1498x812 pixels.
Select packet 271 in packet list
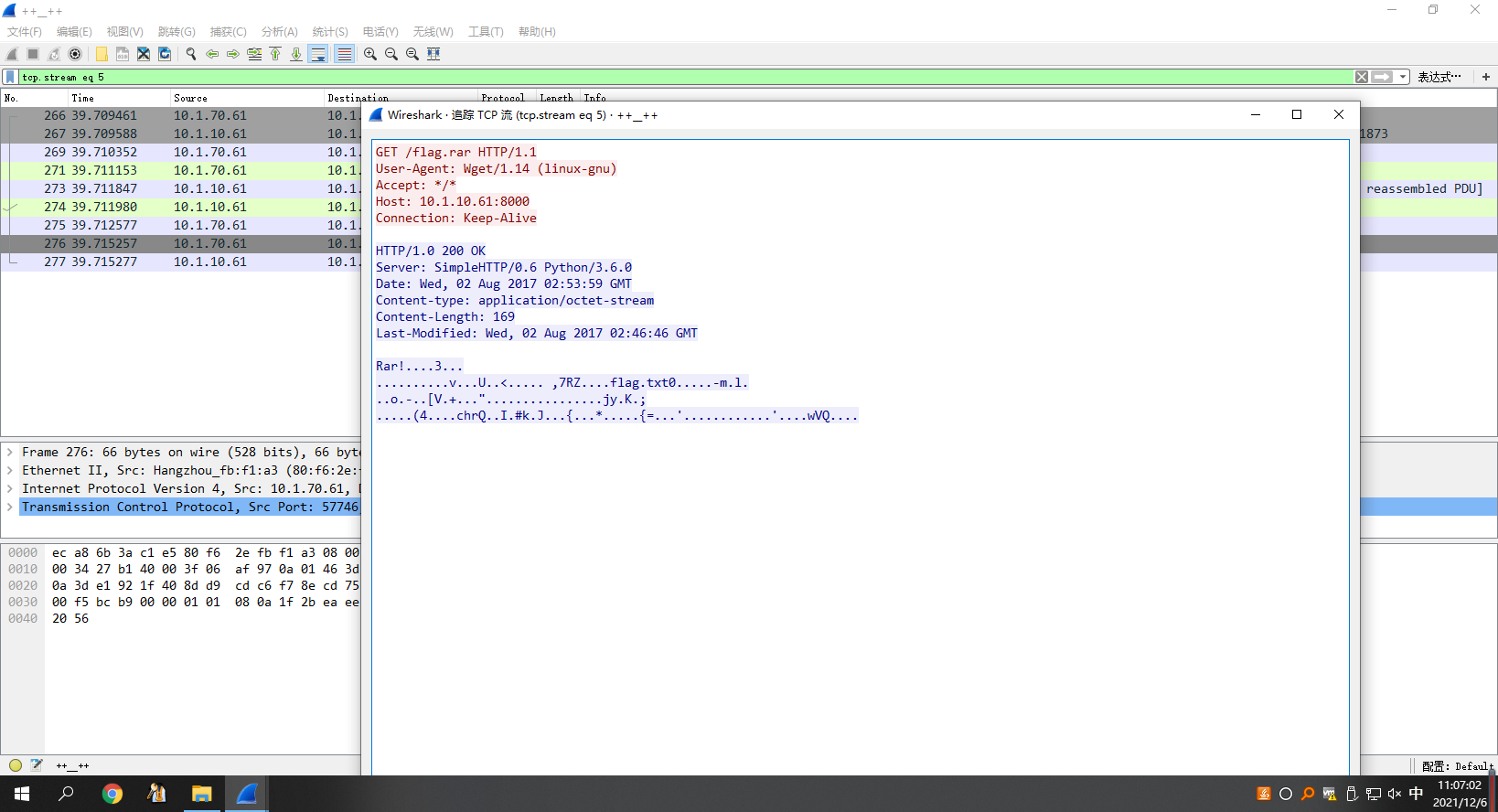[x=181, y=170]
